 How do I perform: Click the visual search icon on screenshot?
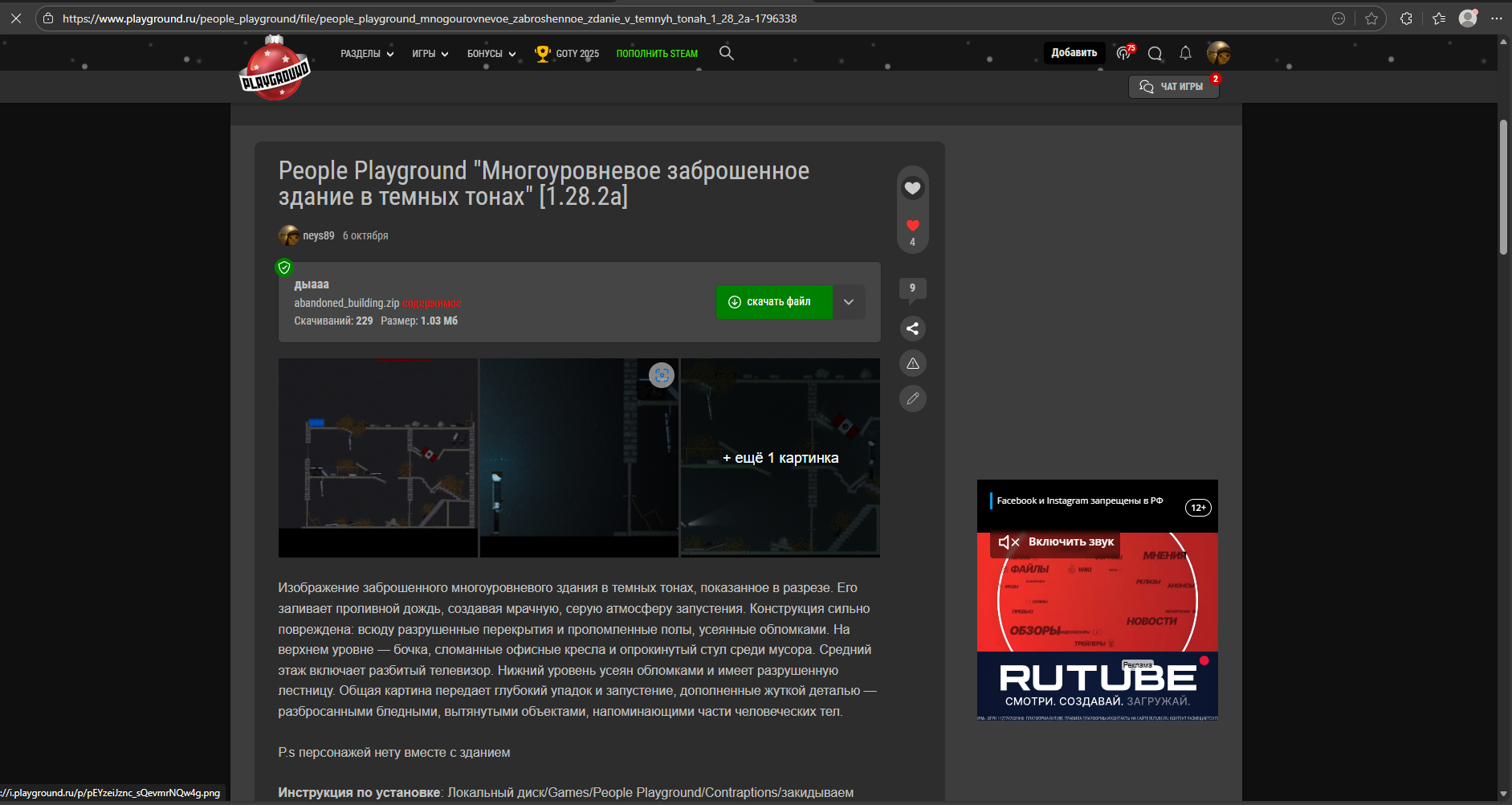(x=661, y=375)
